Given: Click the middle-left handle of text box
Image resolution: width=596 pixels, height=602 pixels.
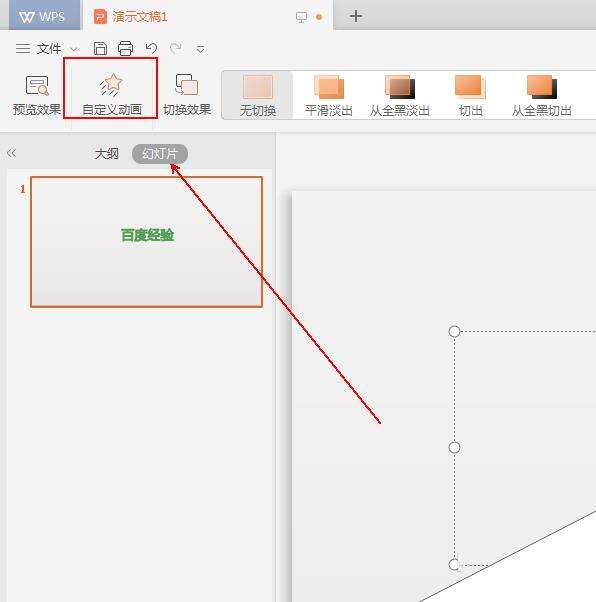Looking at the screenshot, I should [x=454, y=447].
